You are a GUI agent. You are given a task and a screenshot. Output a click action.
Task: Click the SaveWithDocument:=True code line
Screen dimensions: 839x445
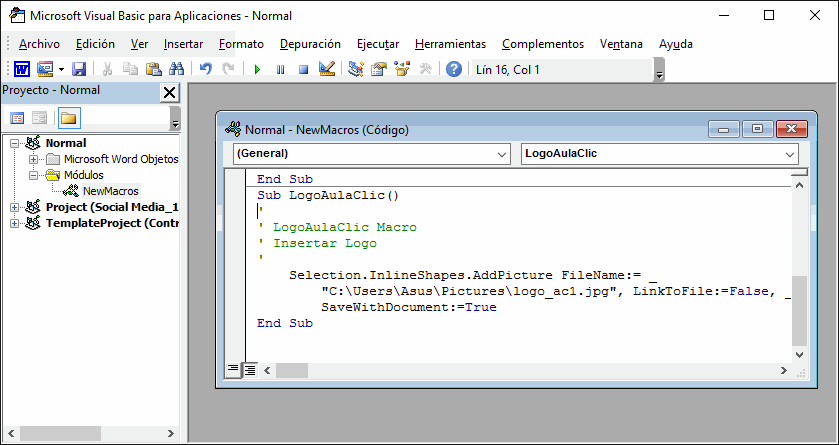pos(409,308)
